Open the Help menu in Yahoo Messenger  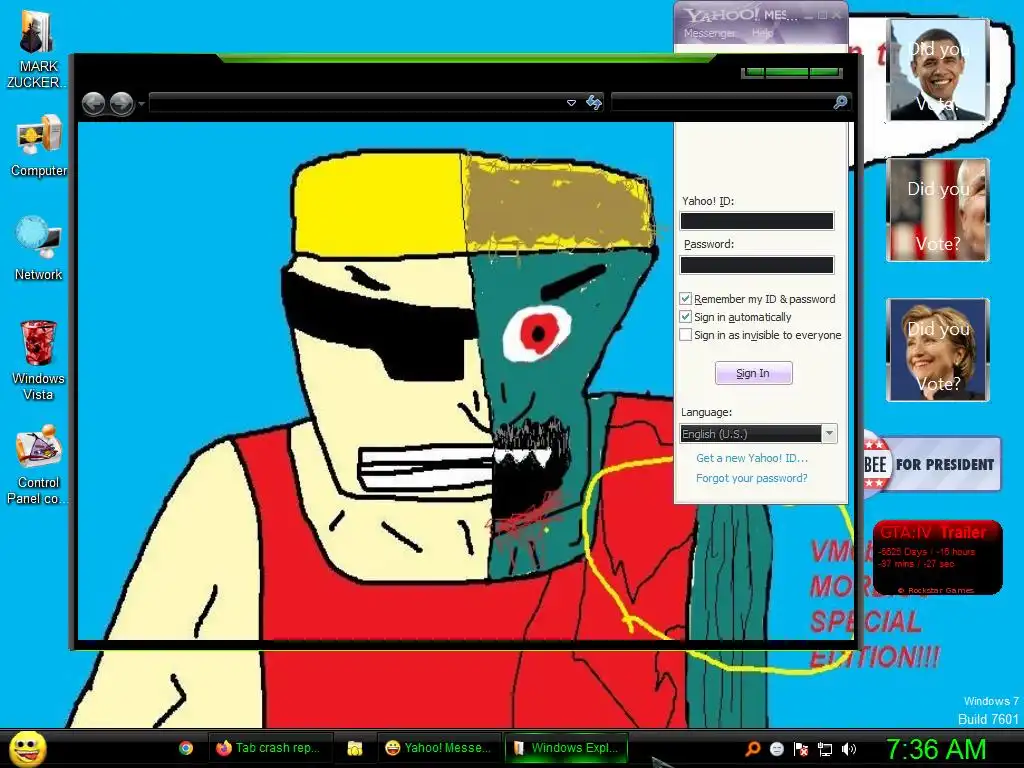[x=762, y=33]
